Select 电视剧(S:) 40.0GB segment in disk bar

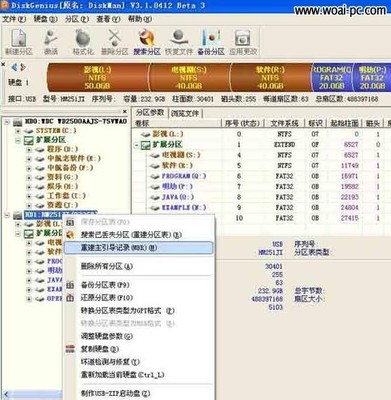click(x=189, y=77)
